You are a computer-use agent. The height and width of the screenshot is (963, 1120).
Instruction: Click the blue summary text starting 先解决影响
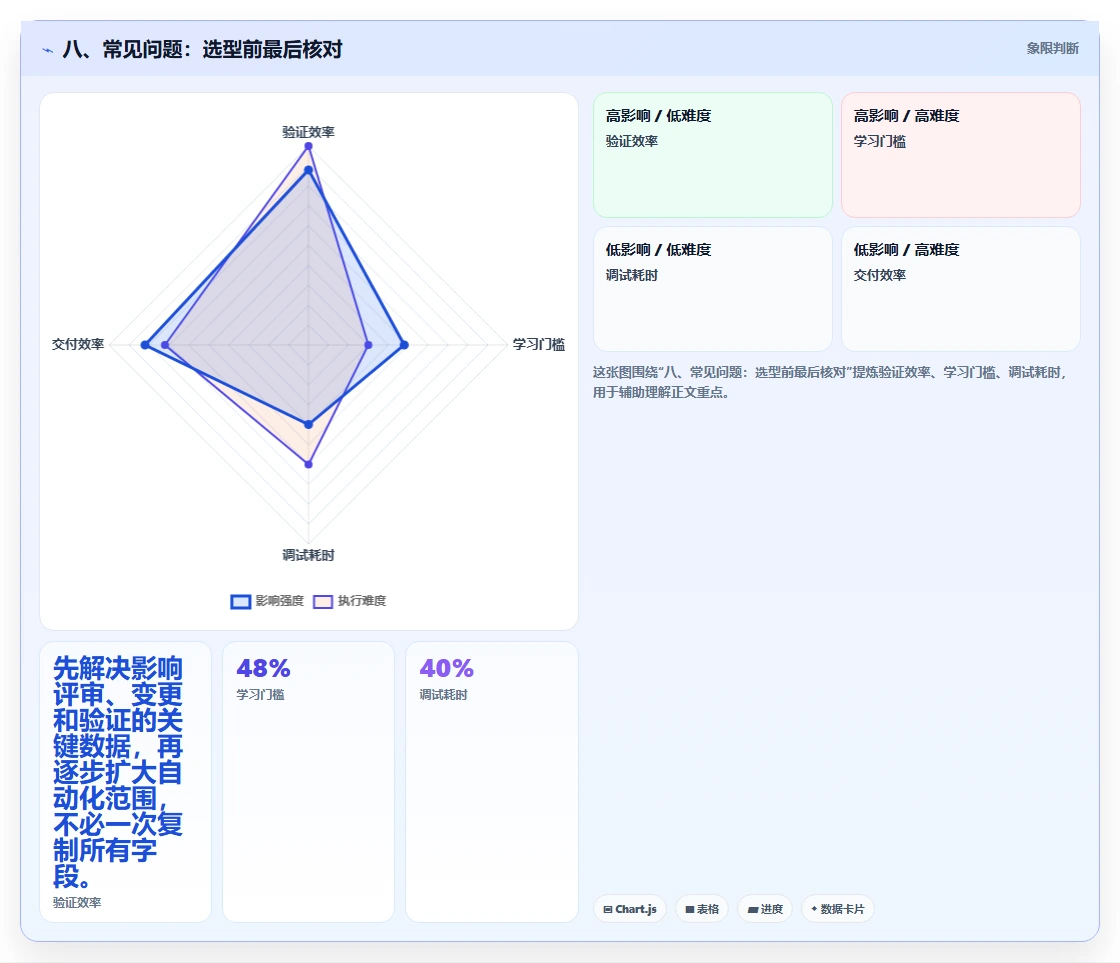(118, 772)
